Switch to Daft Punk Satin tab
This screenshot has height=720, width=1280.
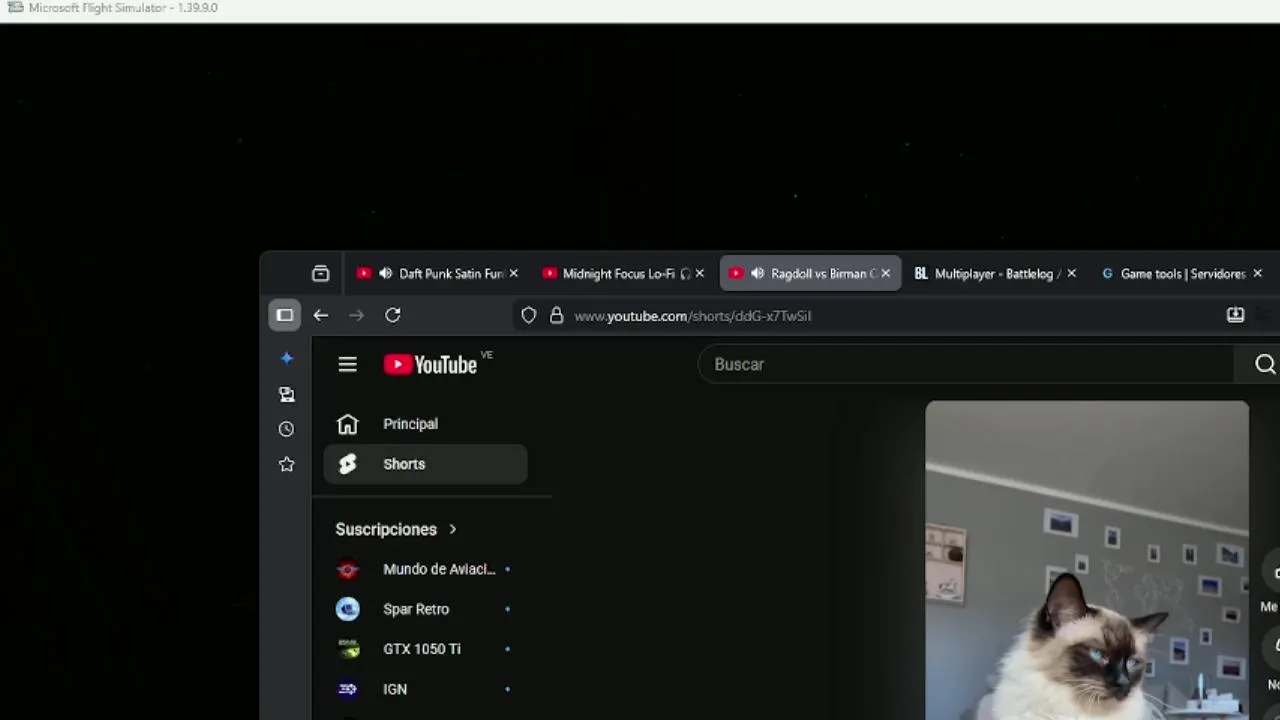[x=437, y=273]
